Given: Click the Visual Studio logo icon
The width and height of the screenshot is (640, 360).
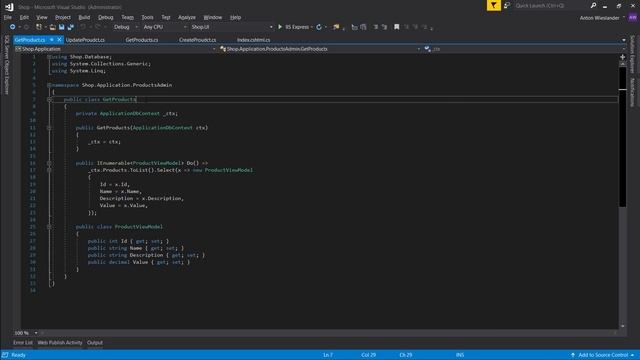Looking at the screenshot, I should (x=9, y=7).
